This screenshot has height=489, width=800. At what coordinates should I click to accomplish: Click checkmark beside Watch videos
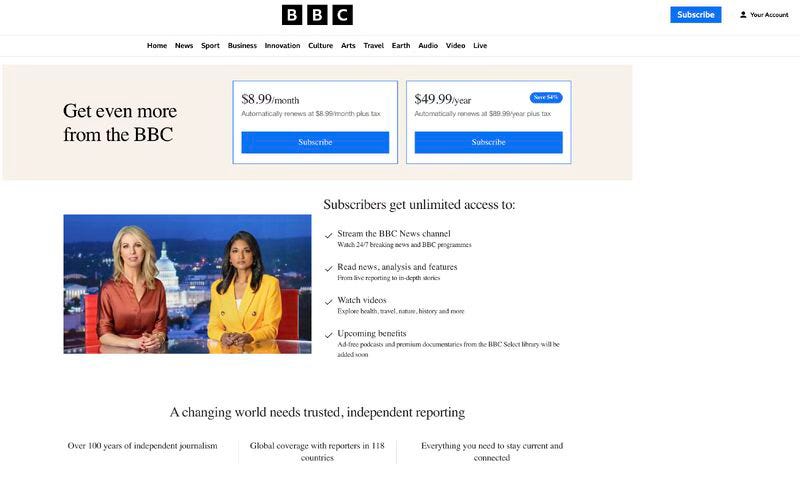point(329,302)
